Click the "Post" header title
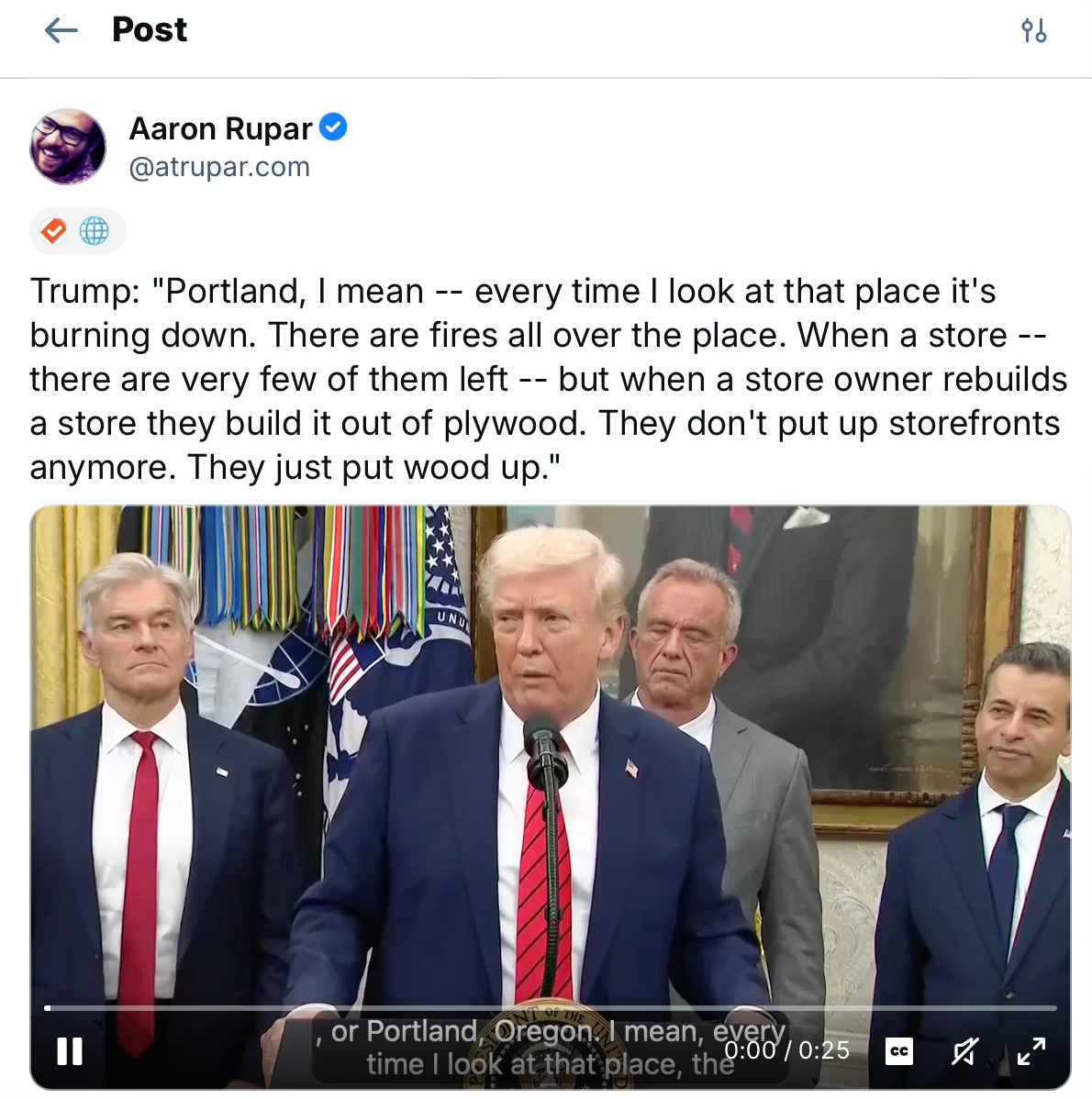Viewport: 1092px width, 1099px height. pos(150,30)
